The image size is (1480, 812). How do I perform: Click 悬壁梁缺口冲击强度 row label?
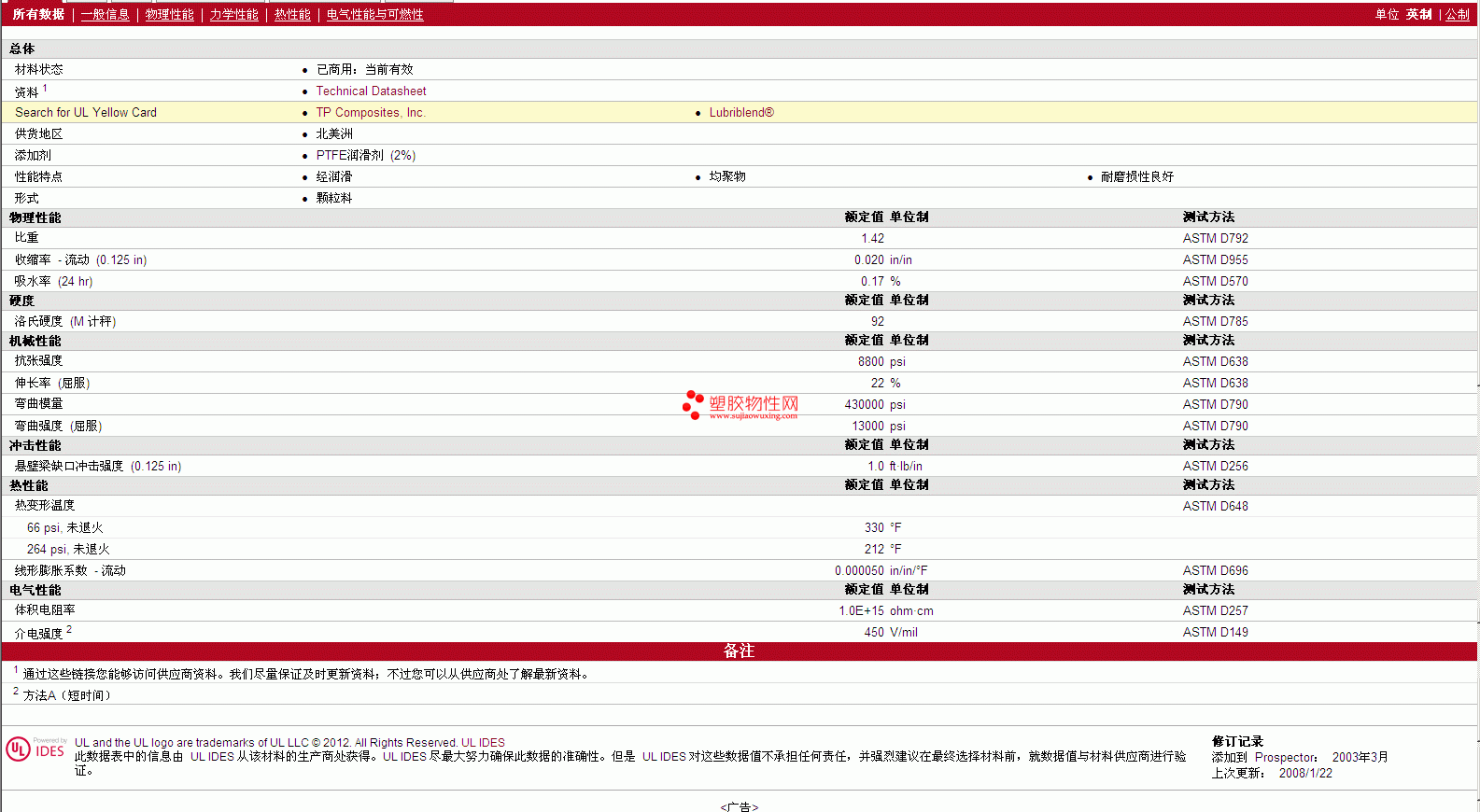point(98,466)
